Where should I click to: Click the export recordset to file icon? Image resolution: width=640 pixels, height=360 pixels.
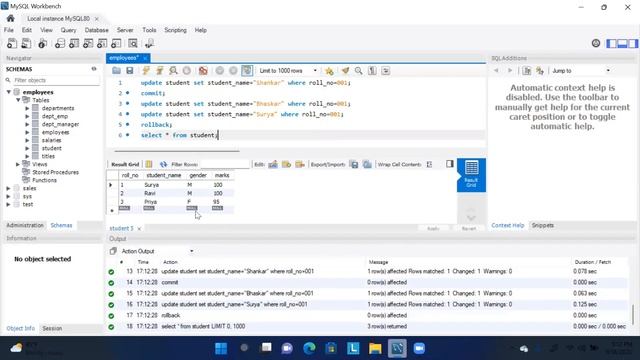pos(354,164)
